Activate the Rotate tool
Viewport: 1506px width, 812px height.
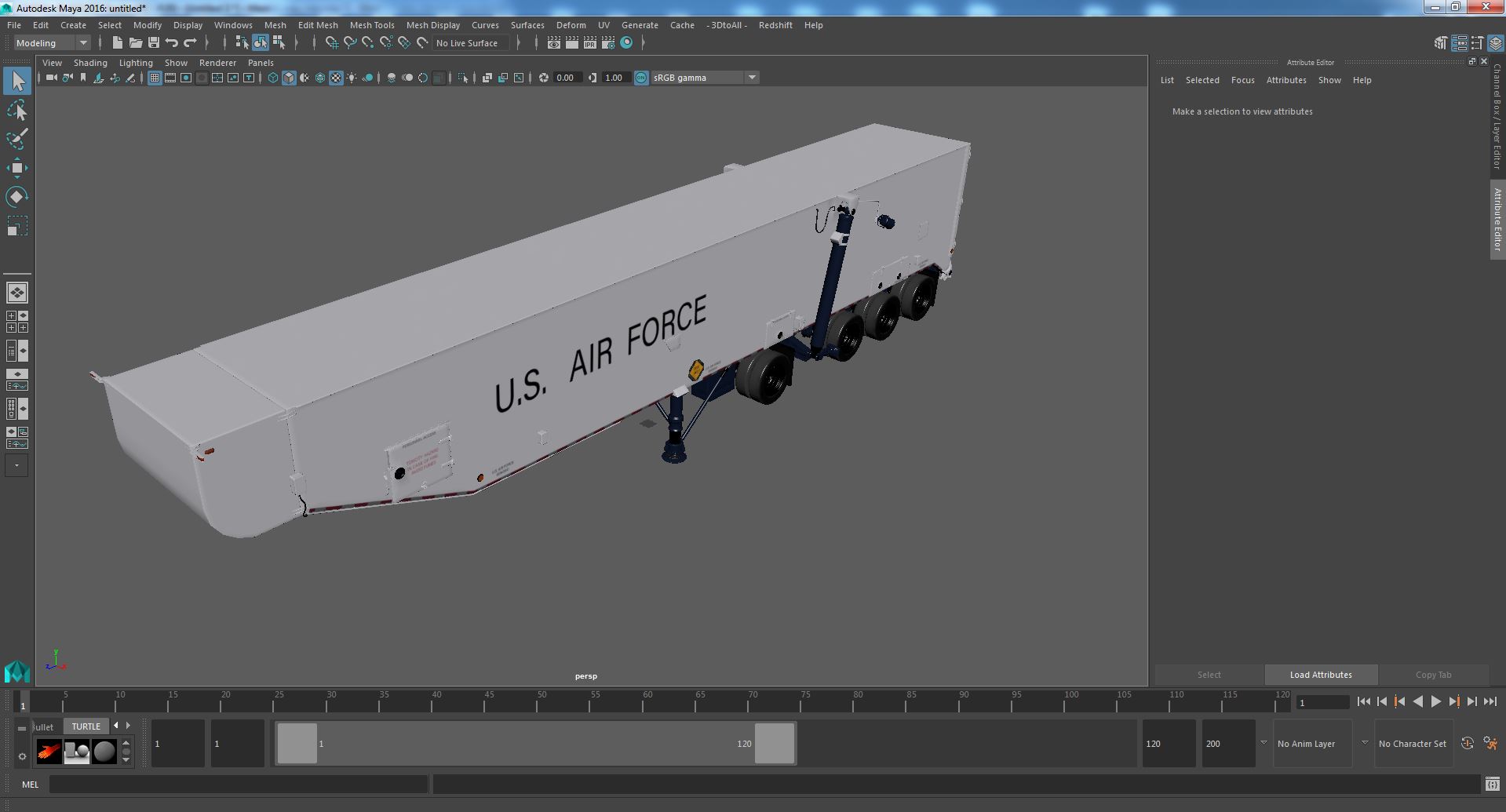coord(17,197)
